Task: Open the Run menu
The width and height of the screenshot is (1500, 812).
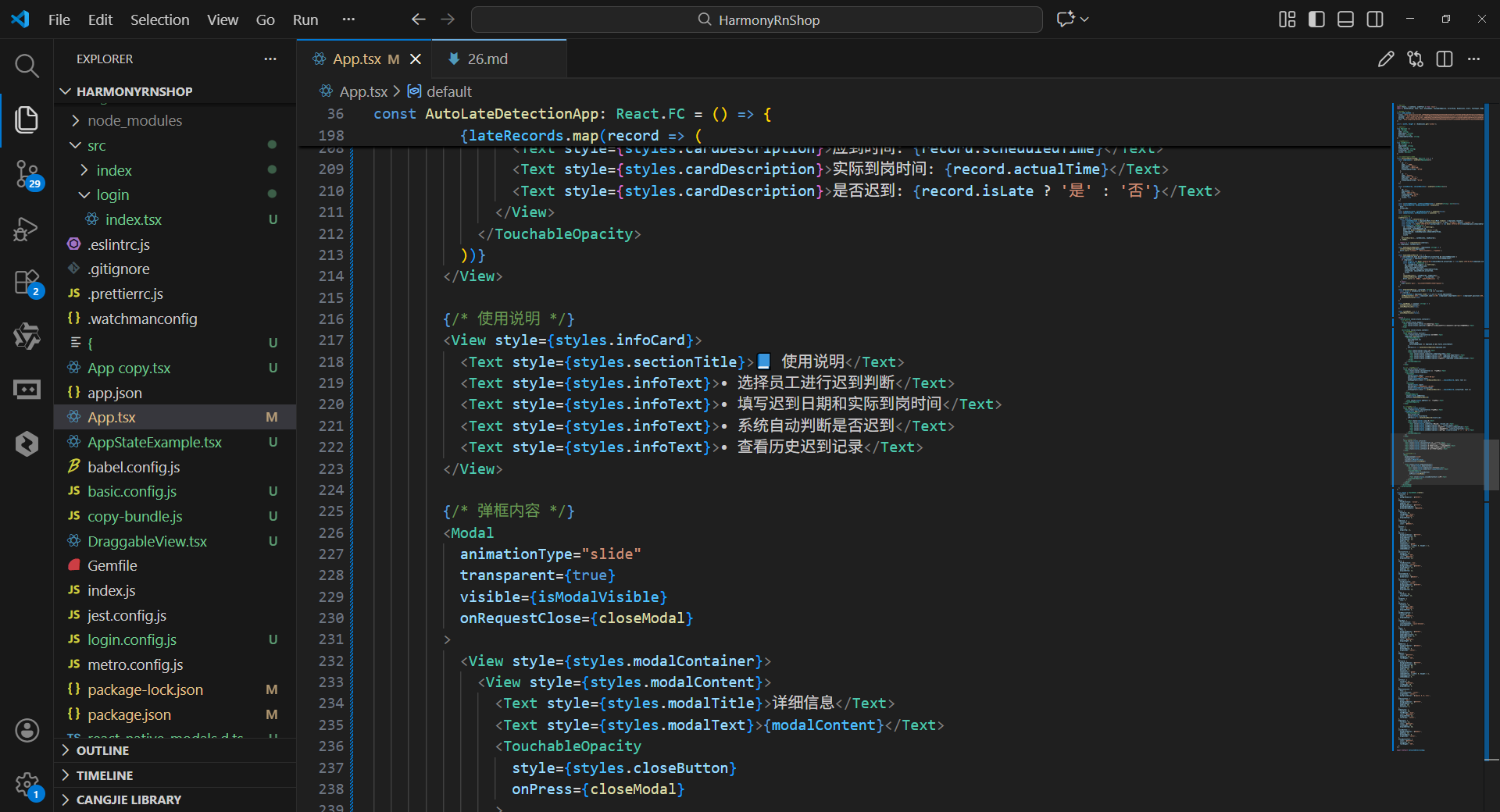Action: [x=305, y=20]
